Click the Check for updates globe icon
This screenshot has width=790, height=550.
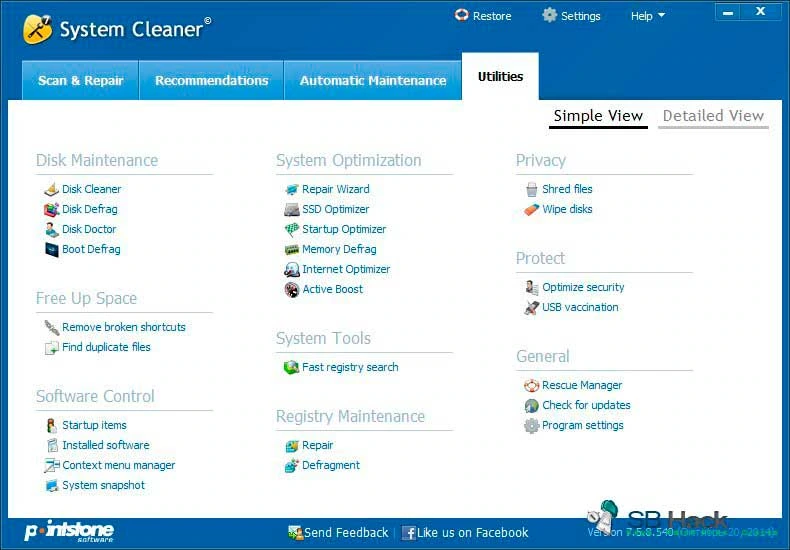coord(532,405)
